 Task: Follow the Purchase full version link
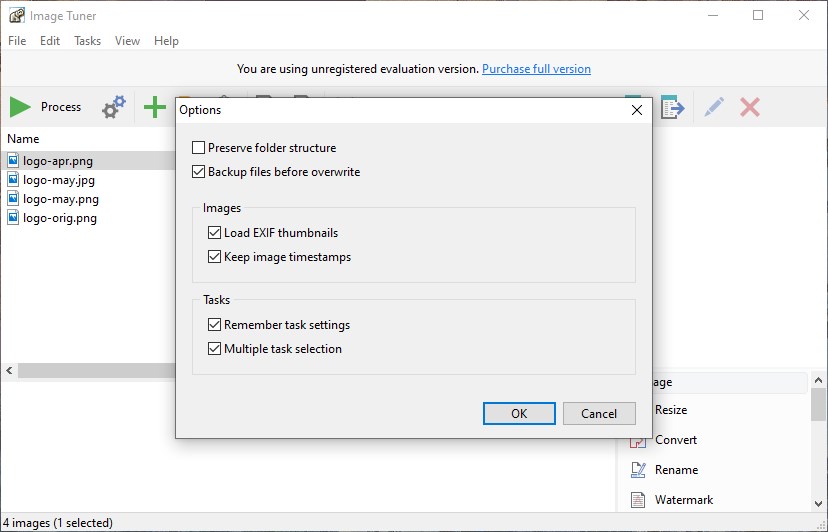coord(536,69)
